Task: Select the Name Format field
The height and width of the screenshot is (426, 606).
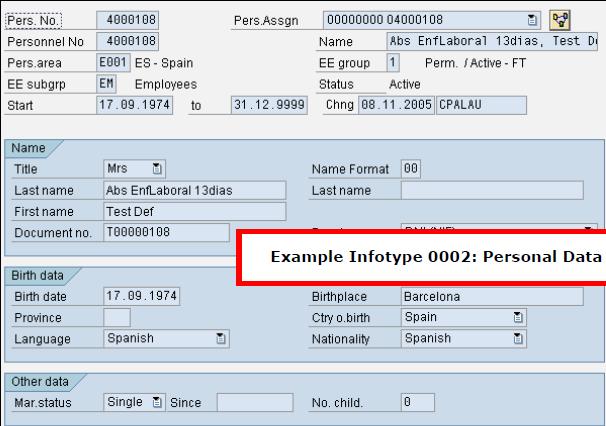Action: coord(410,169)
